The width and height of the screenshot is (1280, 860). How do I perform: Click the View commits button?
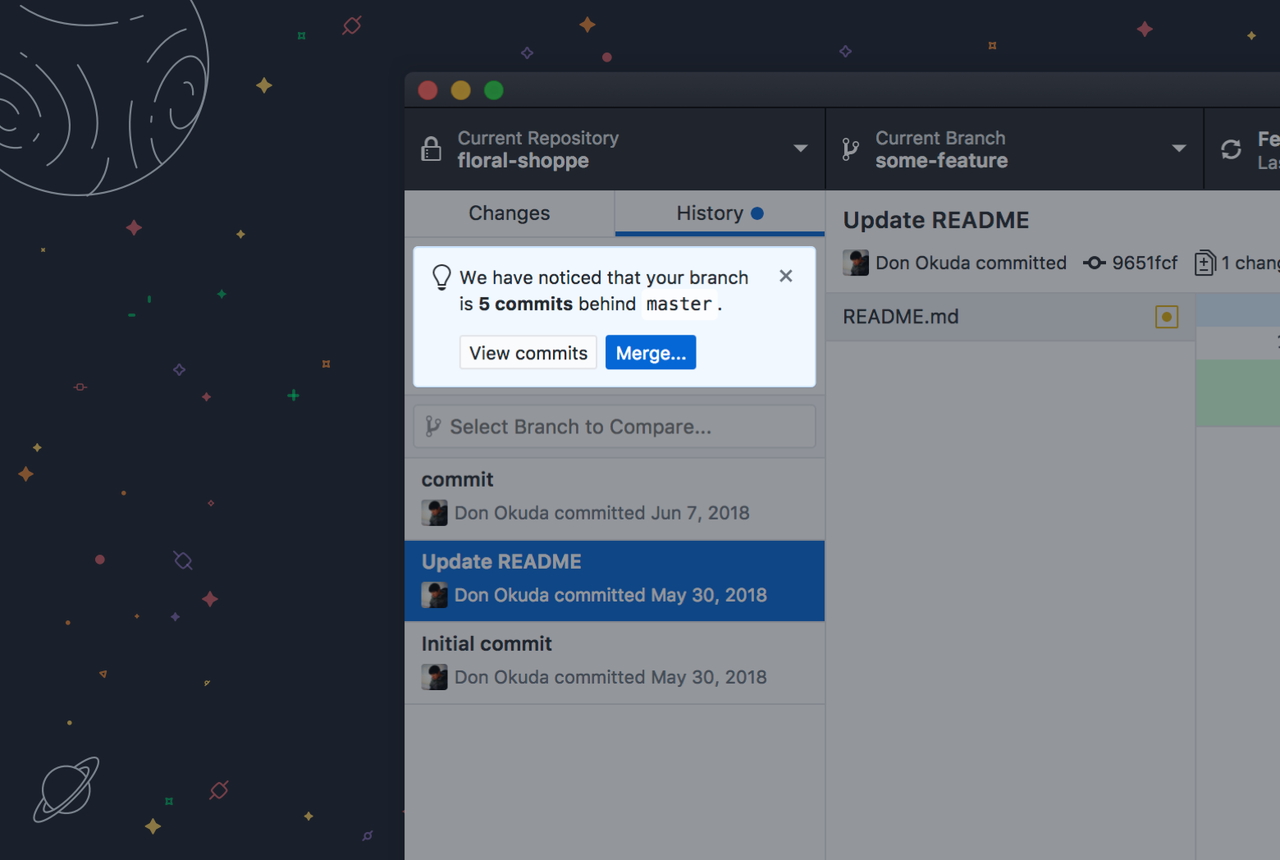pos(528,353)
